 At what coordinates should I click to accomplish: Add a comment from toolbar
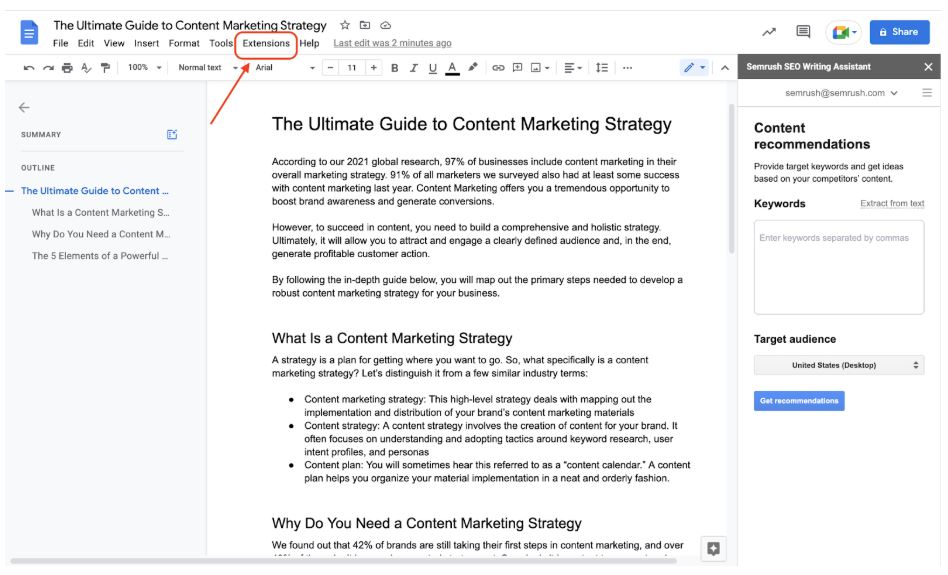point(517,68)
